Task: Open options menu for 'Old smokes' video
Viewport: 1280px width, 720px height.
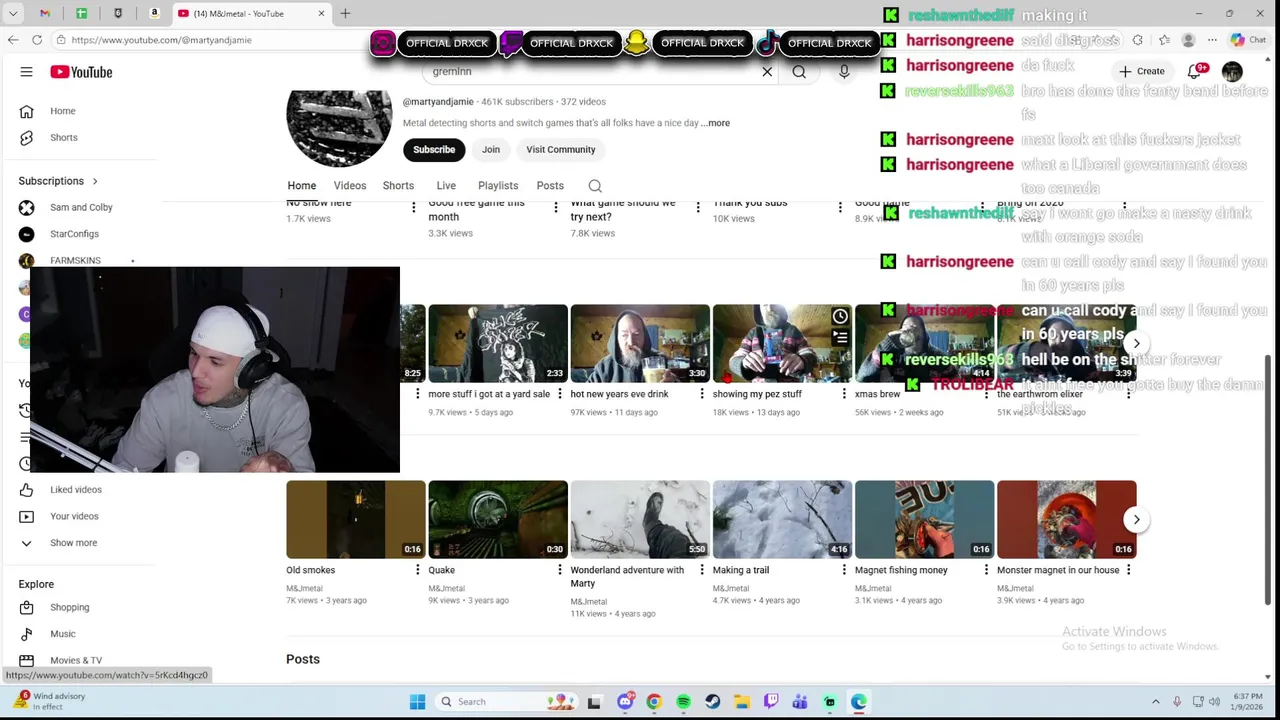Action: point(417,570)
